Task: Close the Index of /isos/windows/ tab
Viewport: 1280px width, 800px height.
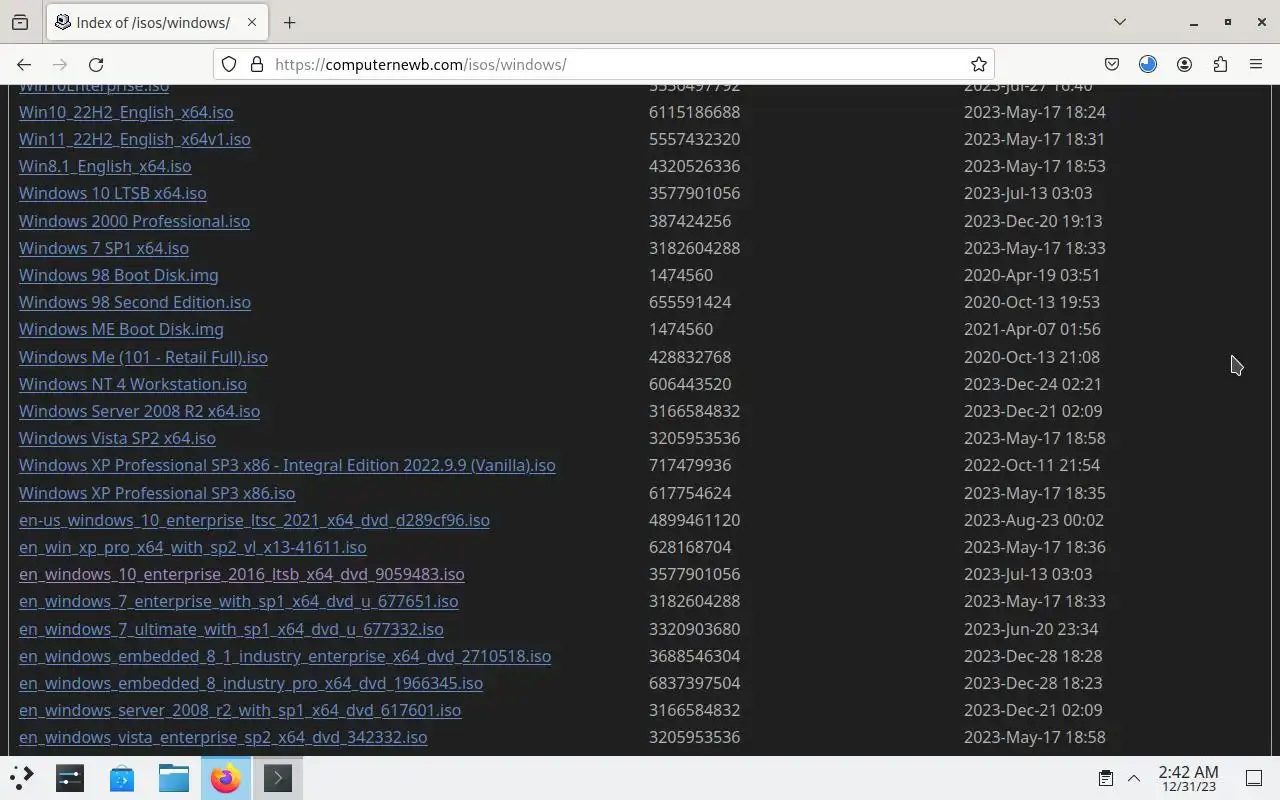Action: point(252,22)
